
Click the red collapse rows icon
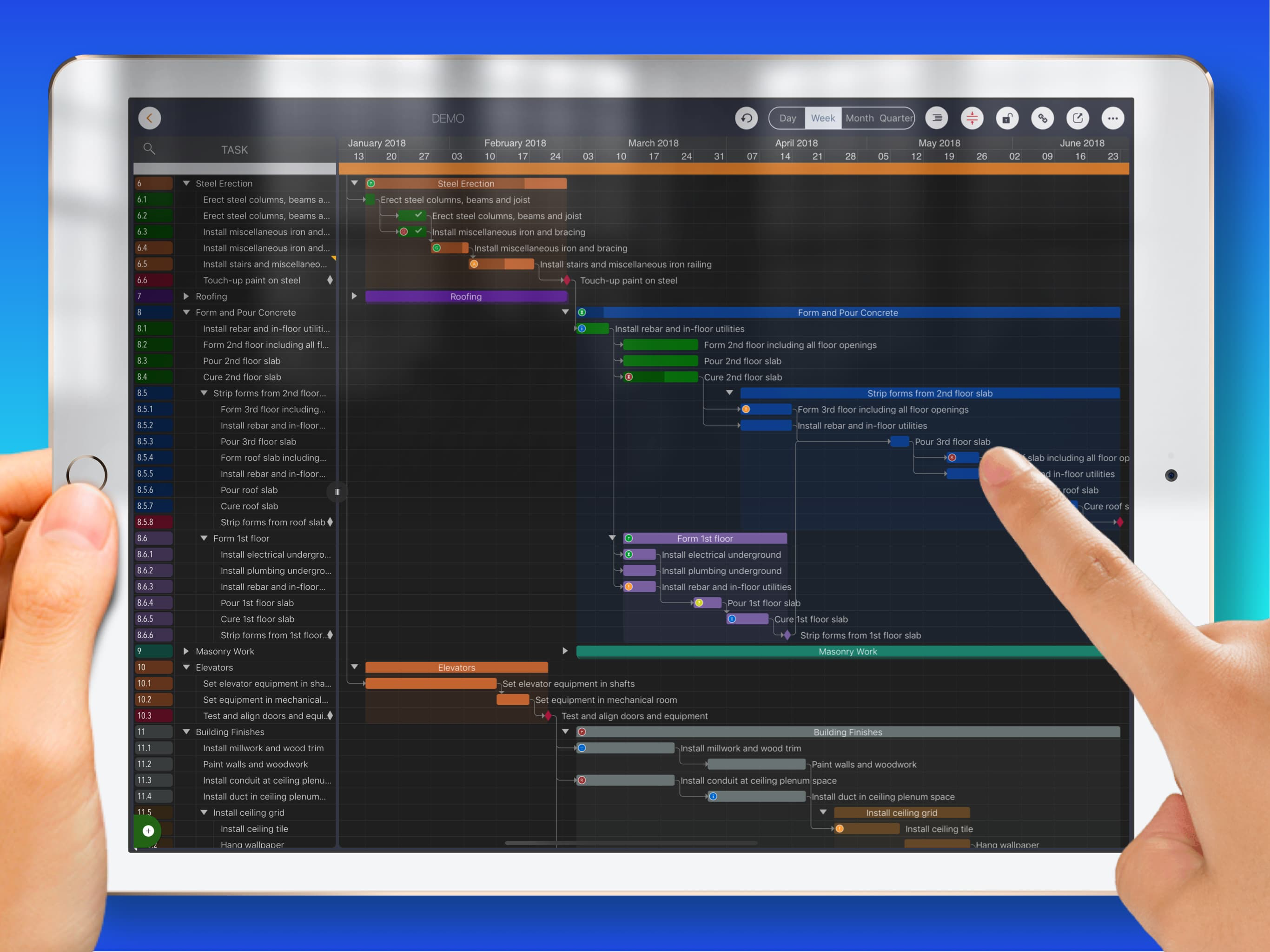(x=972, y=118)
